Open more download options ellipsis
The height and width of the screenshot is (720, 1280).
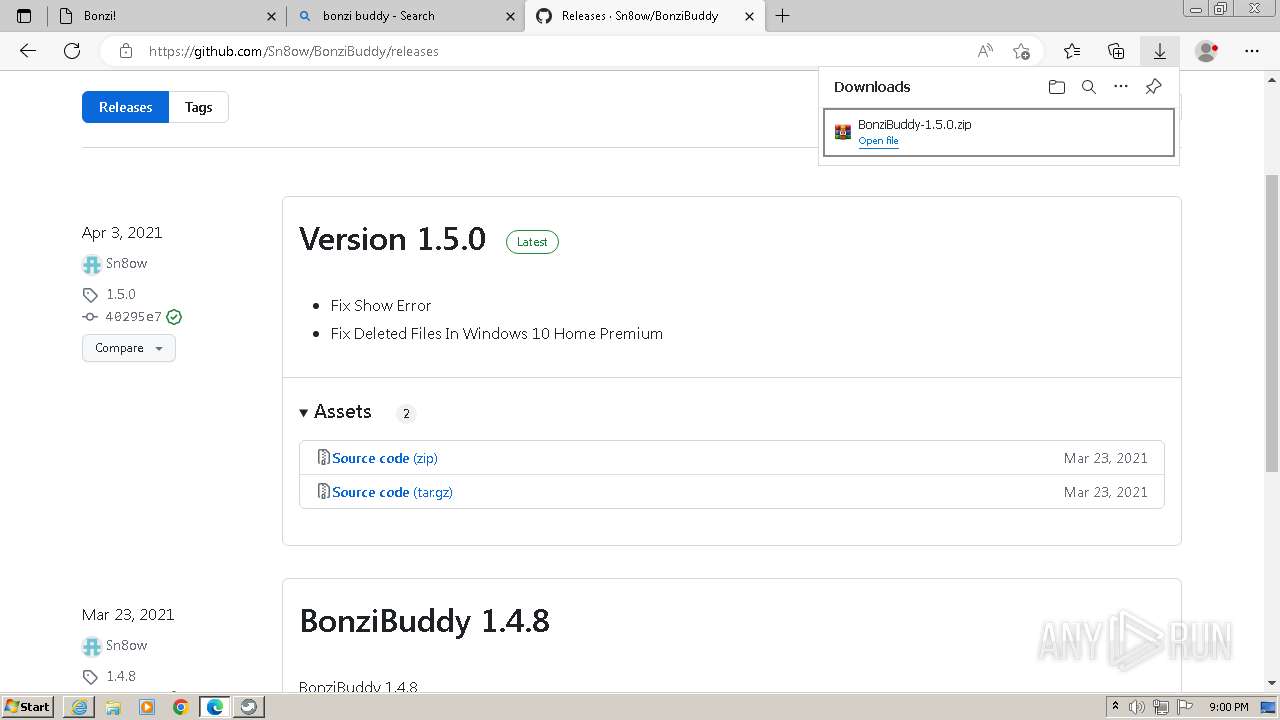tap(1121, 87)
